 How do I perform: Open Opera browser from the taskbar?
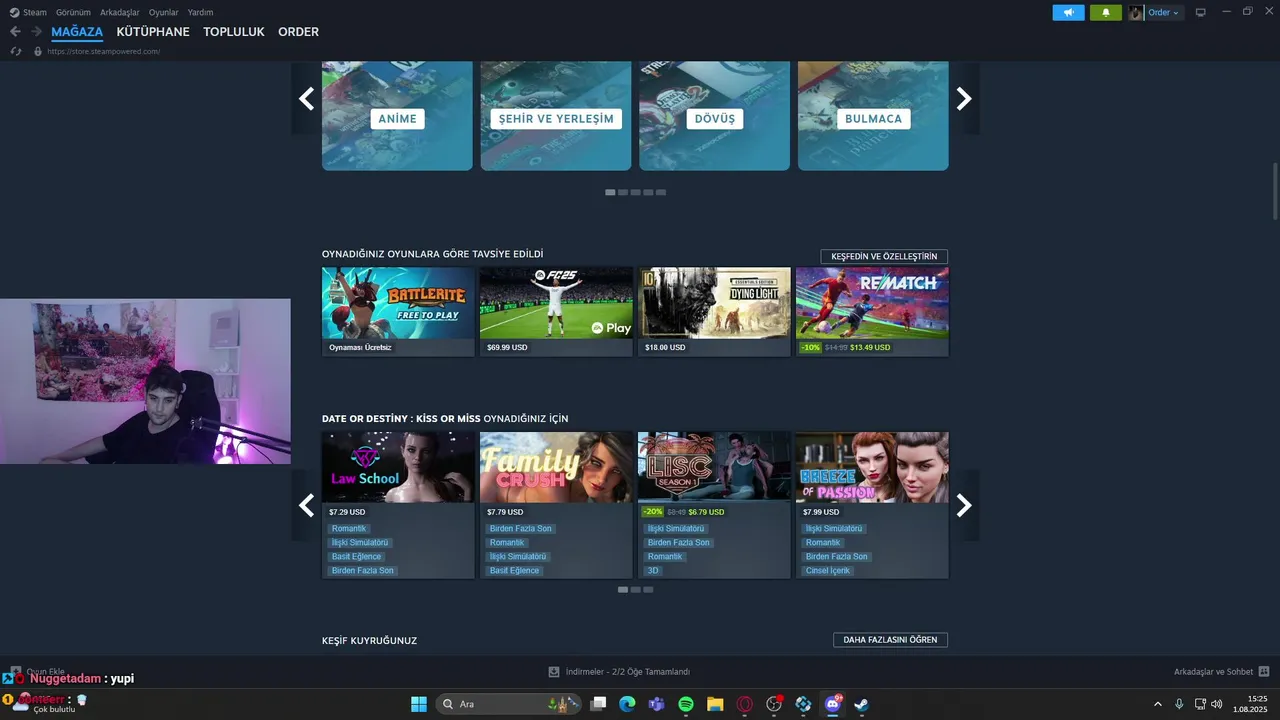click(744, 704)
